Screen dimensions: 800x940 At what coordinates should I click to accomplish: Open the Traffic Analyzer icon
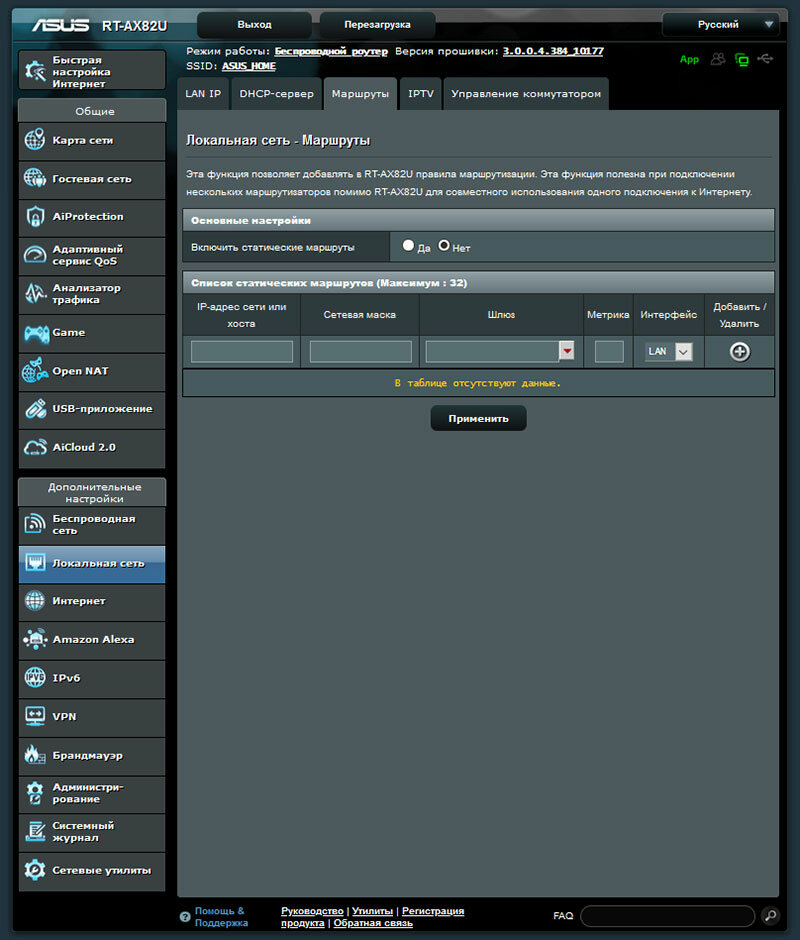pos(35,294)
